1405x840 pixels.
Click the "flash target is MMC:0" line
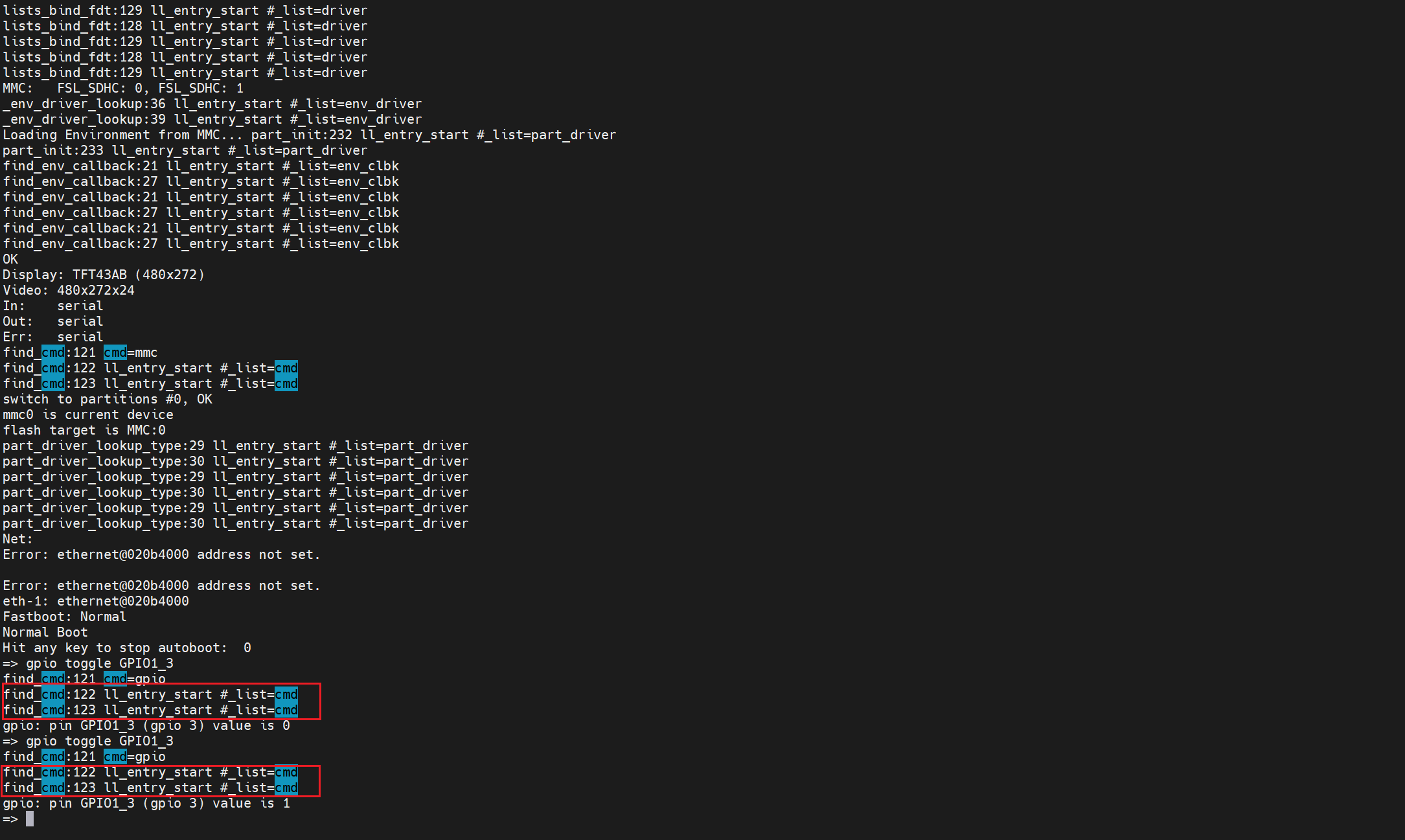click(x=84, y=431)
